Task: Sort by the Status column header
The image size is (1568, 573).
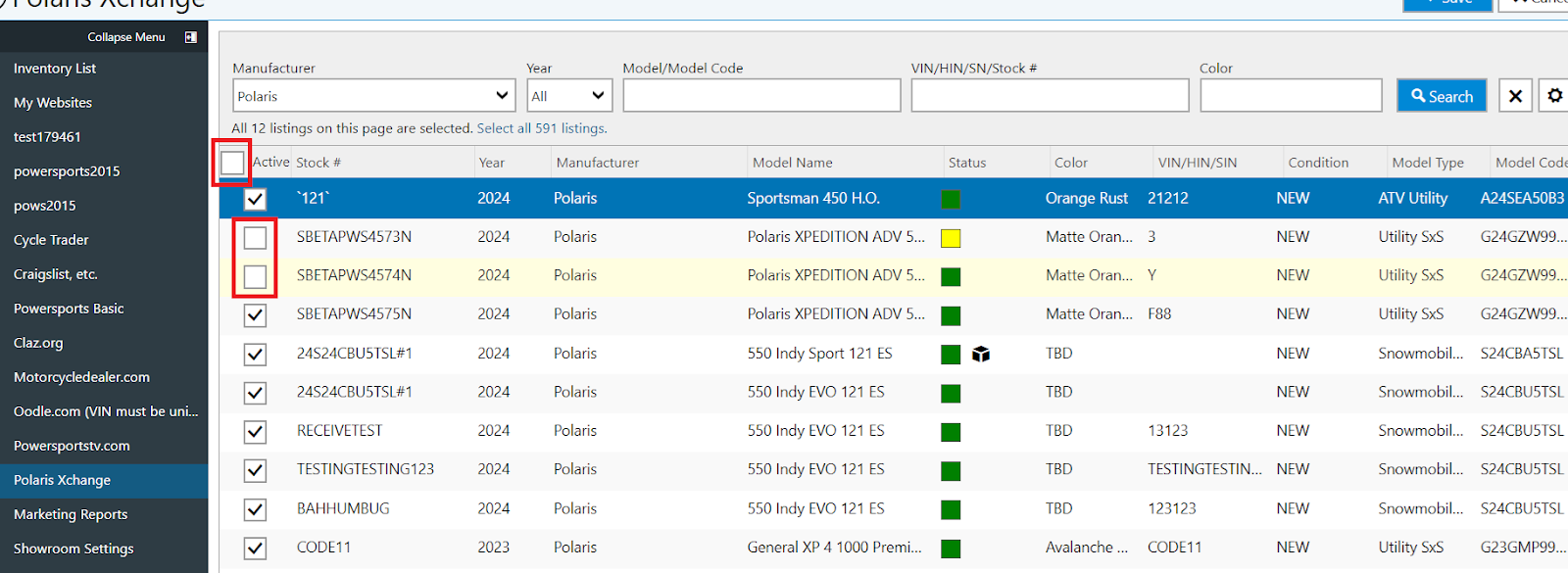Action: point(967,163)
